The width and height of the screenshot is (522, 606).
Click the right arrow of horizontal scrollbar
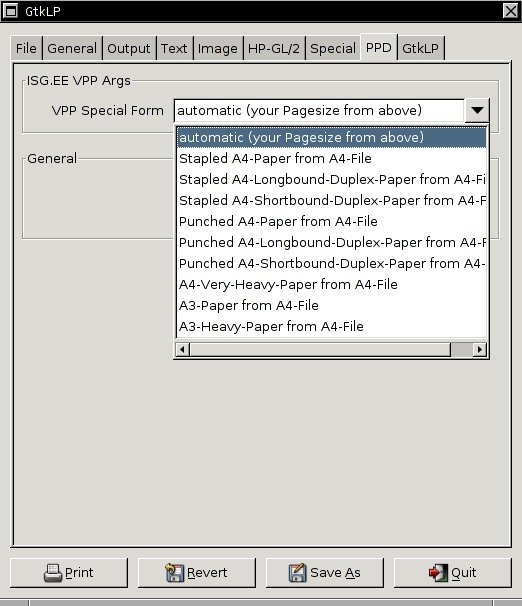tap(479, 349)
